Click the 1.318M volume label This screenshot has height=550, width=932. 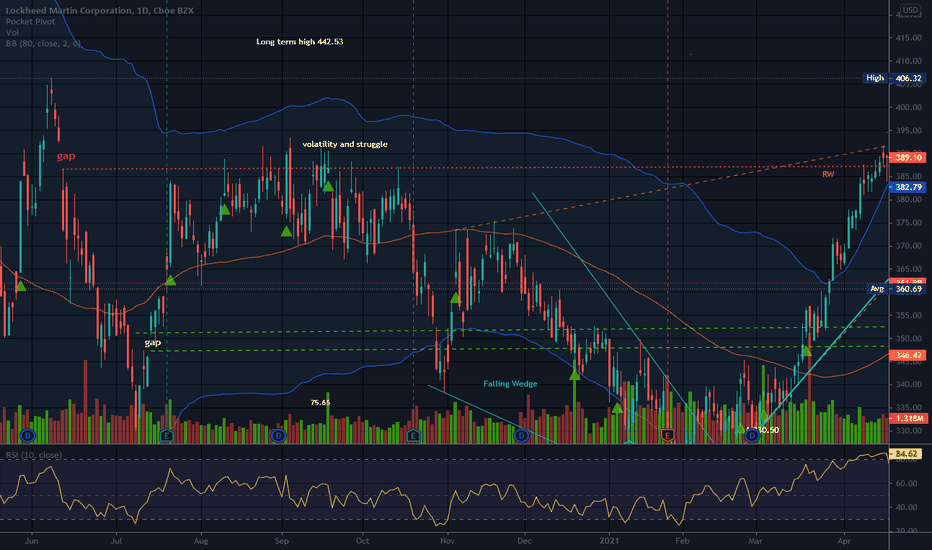pyautogui.click(x=908, y=419)
